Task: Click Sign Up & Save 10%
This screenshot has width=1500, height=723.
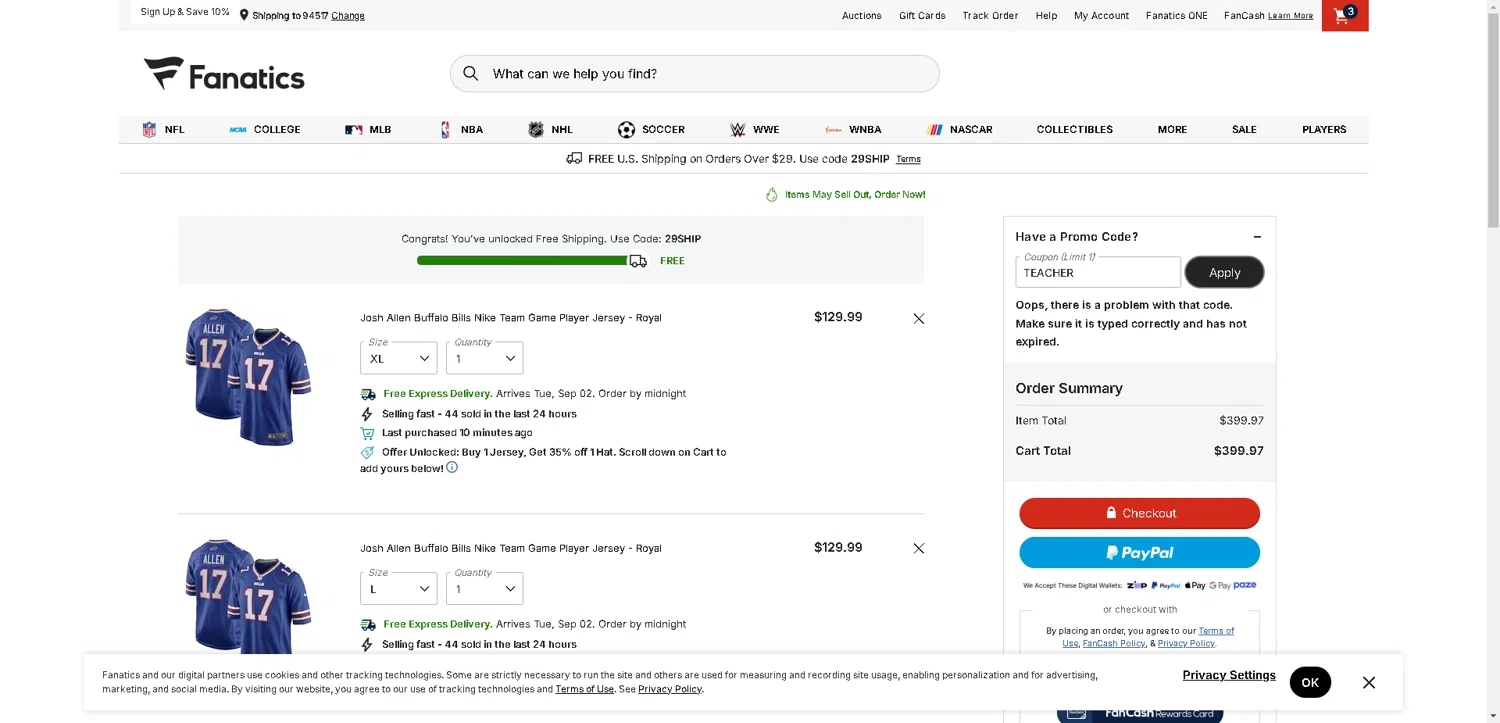Action: [x=185, y=12]
